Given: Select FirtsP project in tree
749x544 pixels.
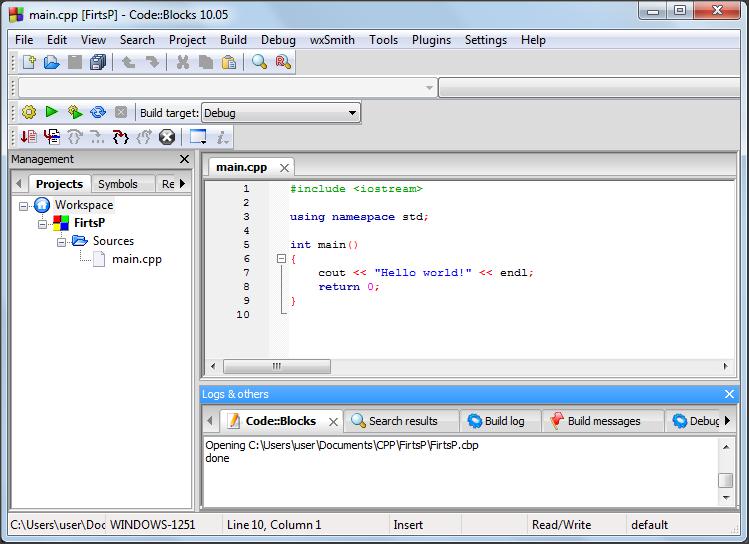Looking at the screenshot, I should 89,223.
